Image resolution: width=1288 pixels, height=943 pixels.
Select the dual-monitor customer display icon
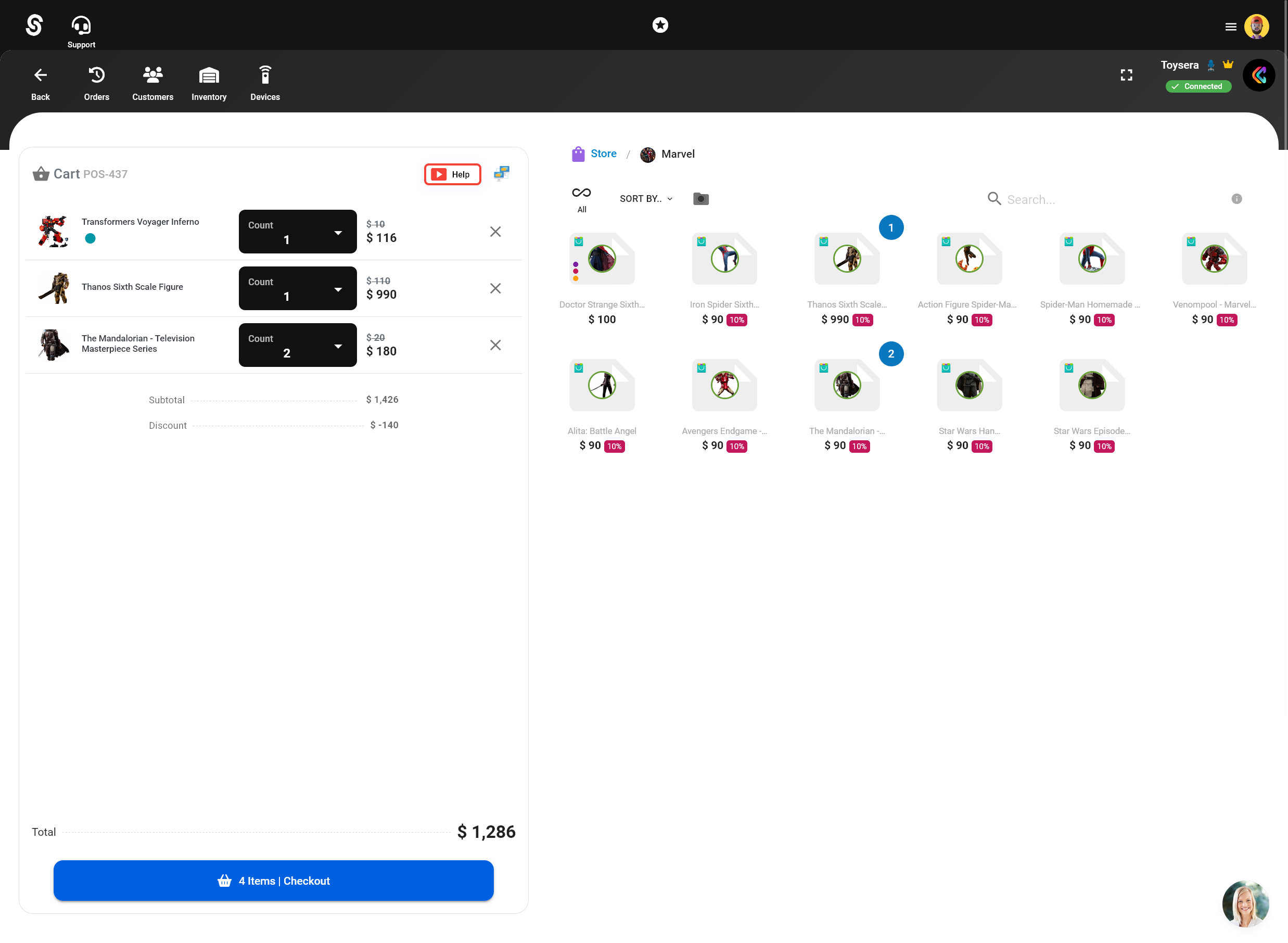point(501,174)
